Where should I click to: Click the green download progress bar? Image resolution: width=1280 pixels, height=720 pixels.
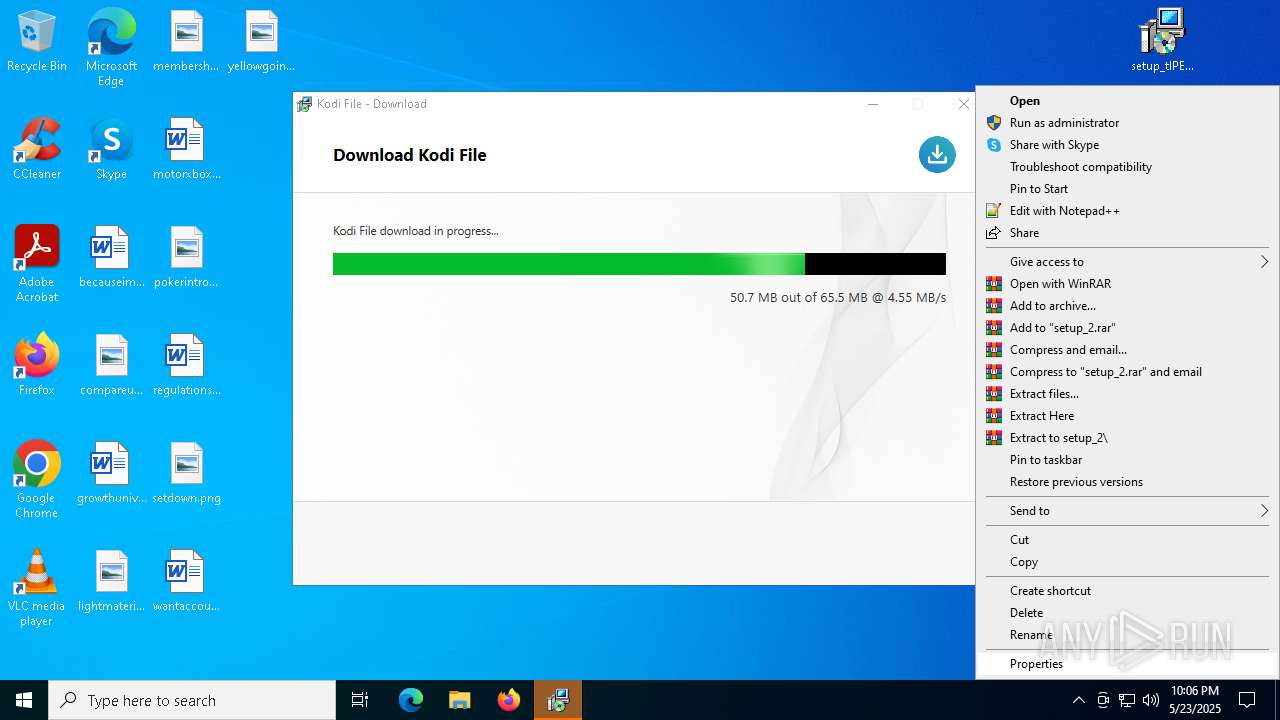pyautogui.click(x=639, y=264)
